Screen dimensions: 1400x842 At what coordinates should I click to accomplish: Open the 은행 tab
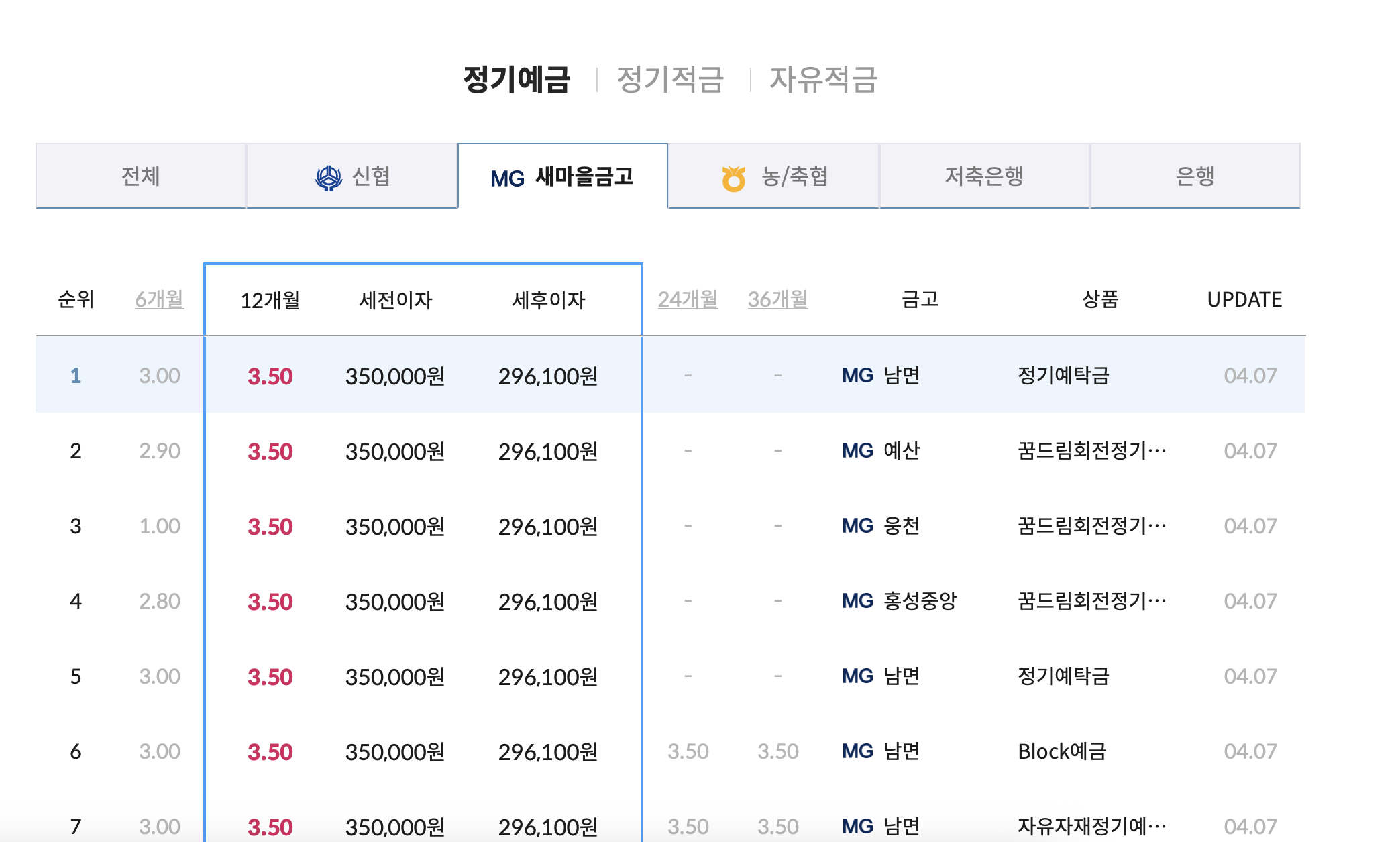pos(1195,176)
